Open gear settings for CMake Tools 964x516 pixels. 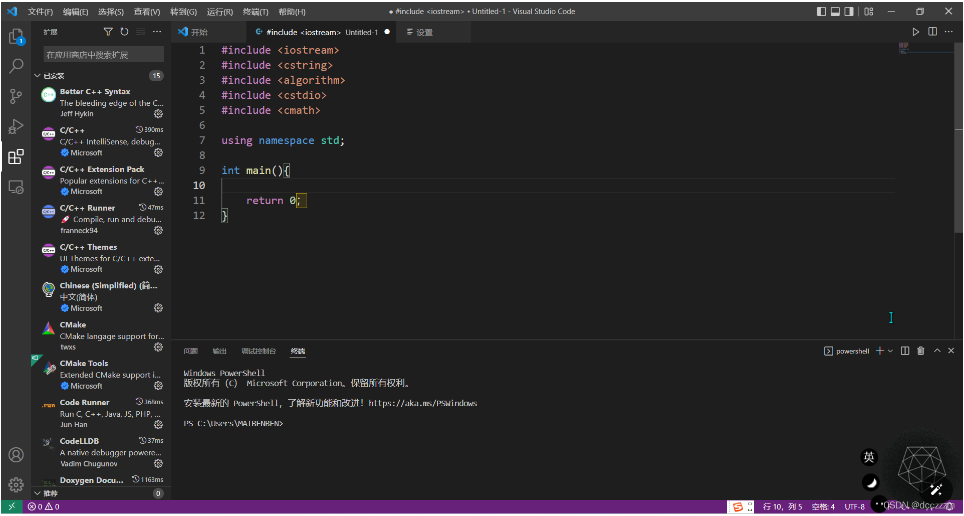pyautogui.click(x=158, y=386)
